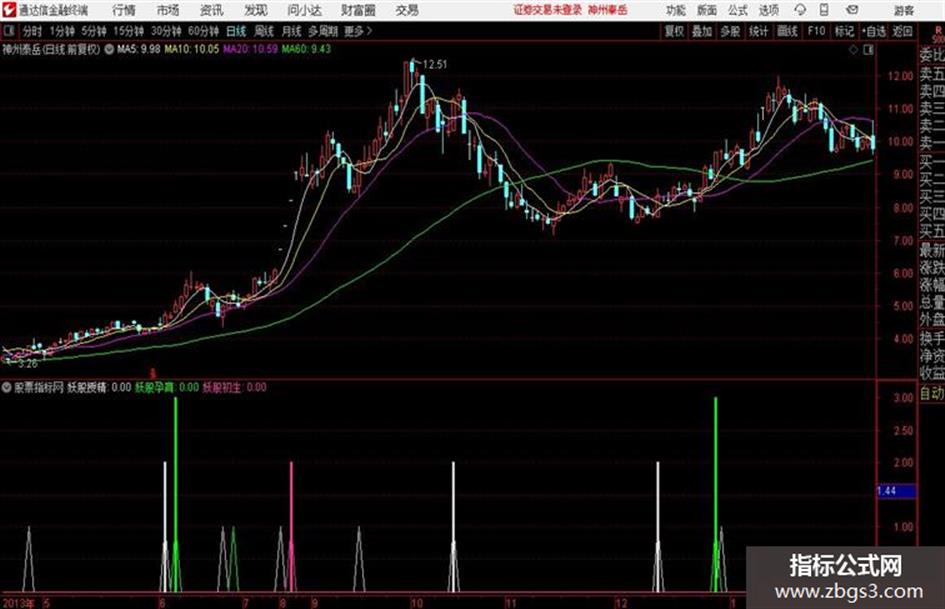Open the 资讯 menu
The image size is (945, 609).
(212, 10)
